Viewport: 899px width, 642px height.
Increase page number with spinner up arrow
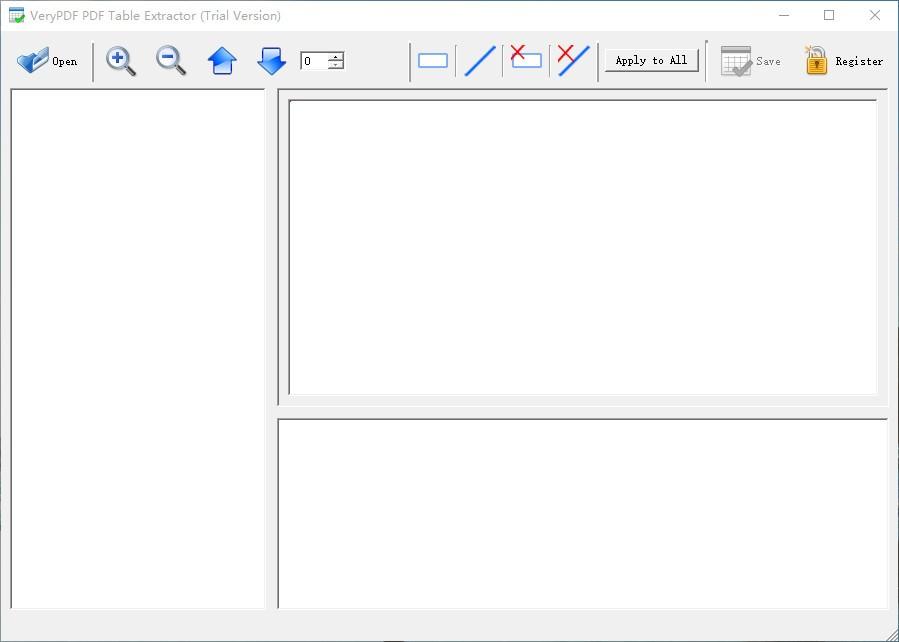[336, 56]
